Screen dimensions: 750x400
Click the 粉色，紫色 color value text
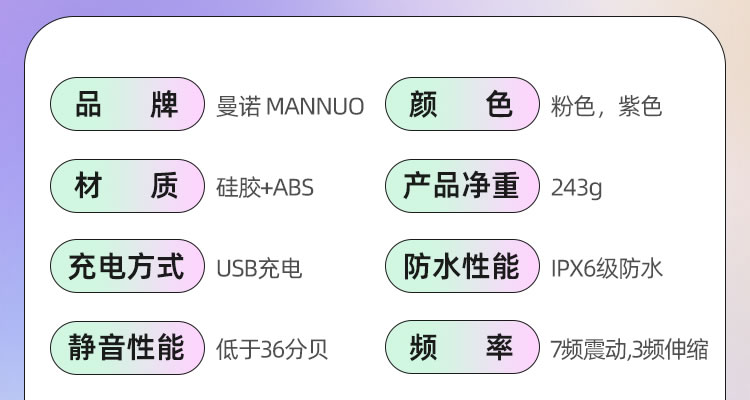click(607, 106)
